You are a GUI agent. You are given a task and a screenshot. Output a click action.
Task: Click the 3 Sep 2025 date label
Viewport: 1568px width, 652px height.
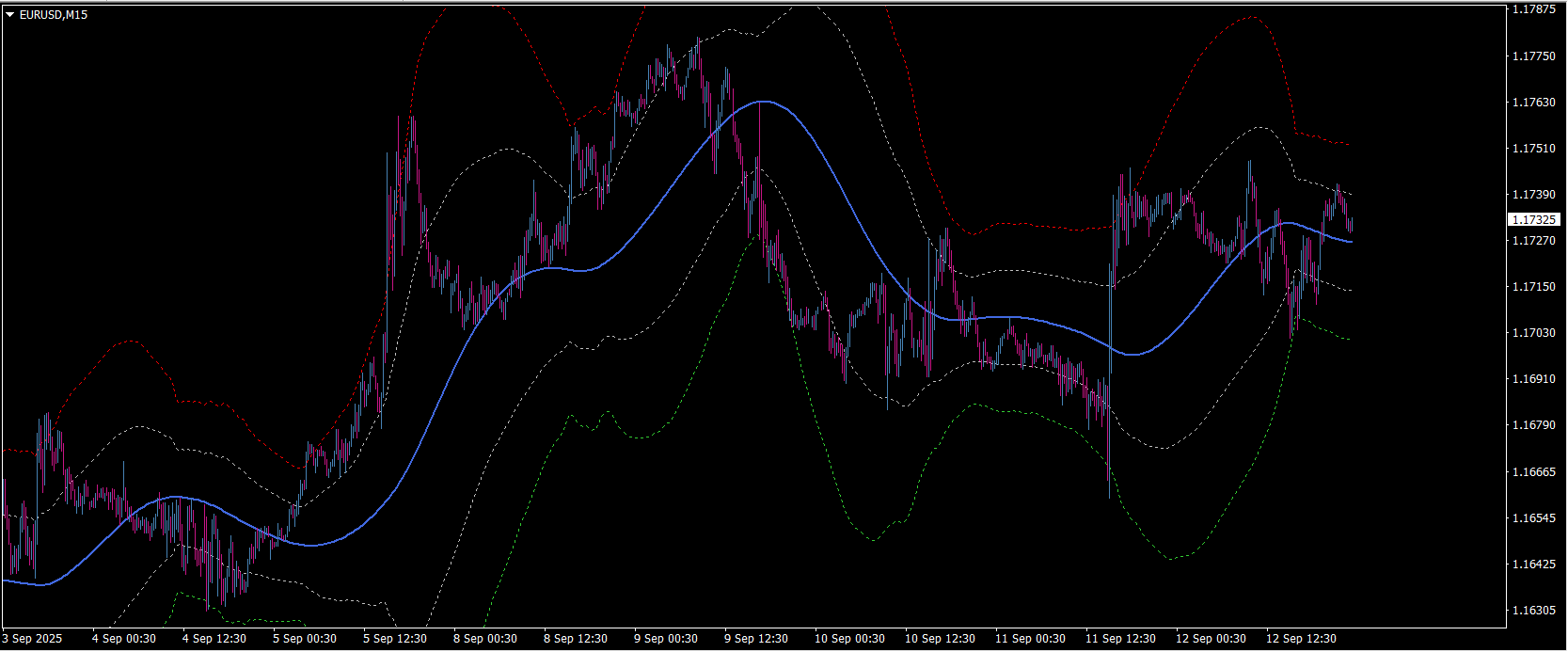[32, 639]
